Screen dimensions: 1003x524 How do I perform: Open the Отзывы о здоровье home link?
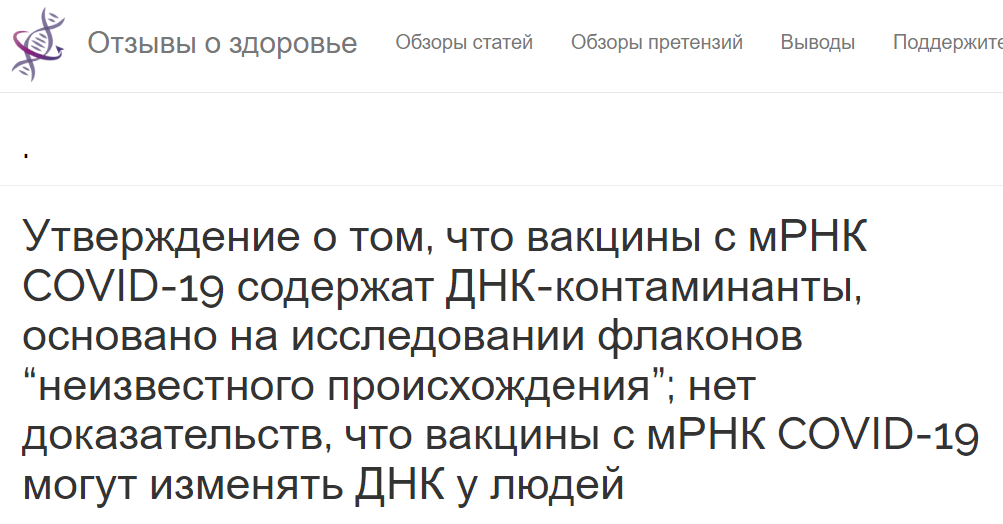tap(222, 44)
